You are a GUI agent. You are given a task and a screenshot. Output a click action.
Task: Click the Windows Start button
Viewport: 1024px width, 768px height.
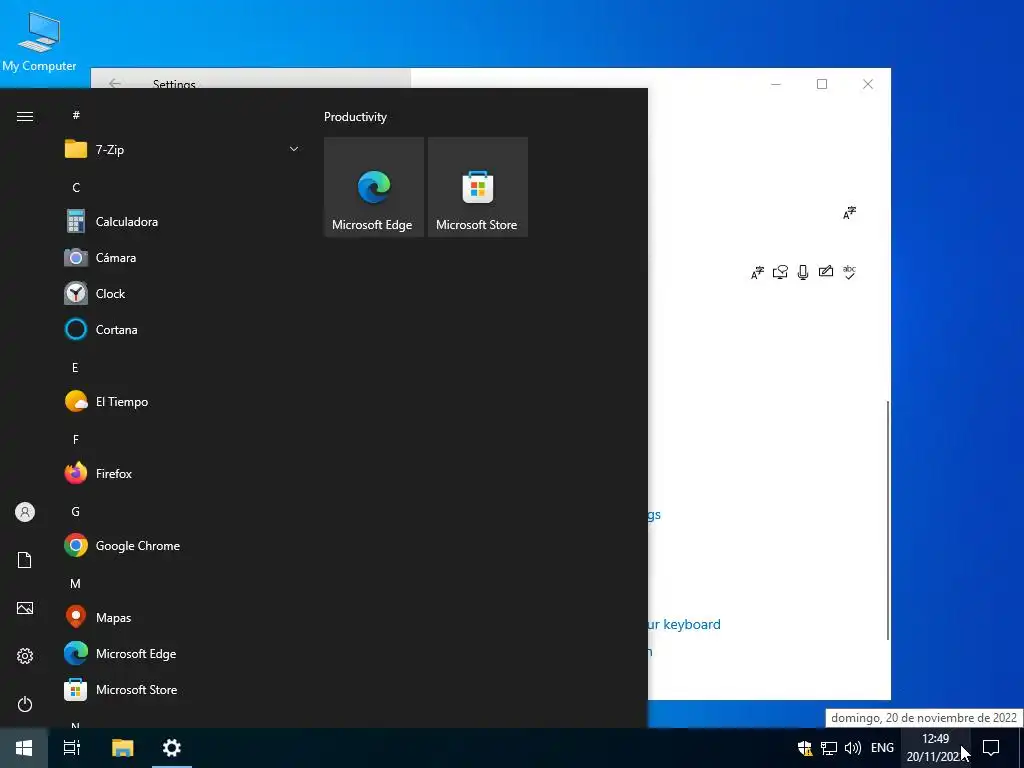tap(24, 748)
